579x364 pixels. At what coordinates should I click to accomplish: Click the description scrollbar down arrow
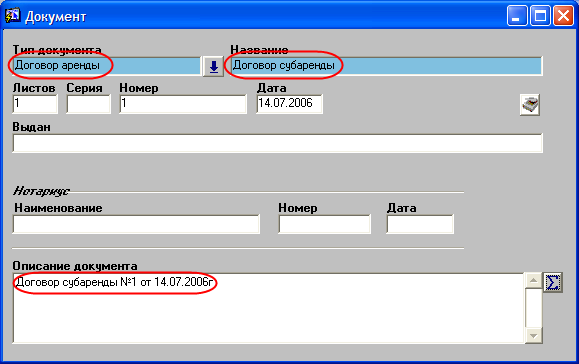click(x=534, y=336)
